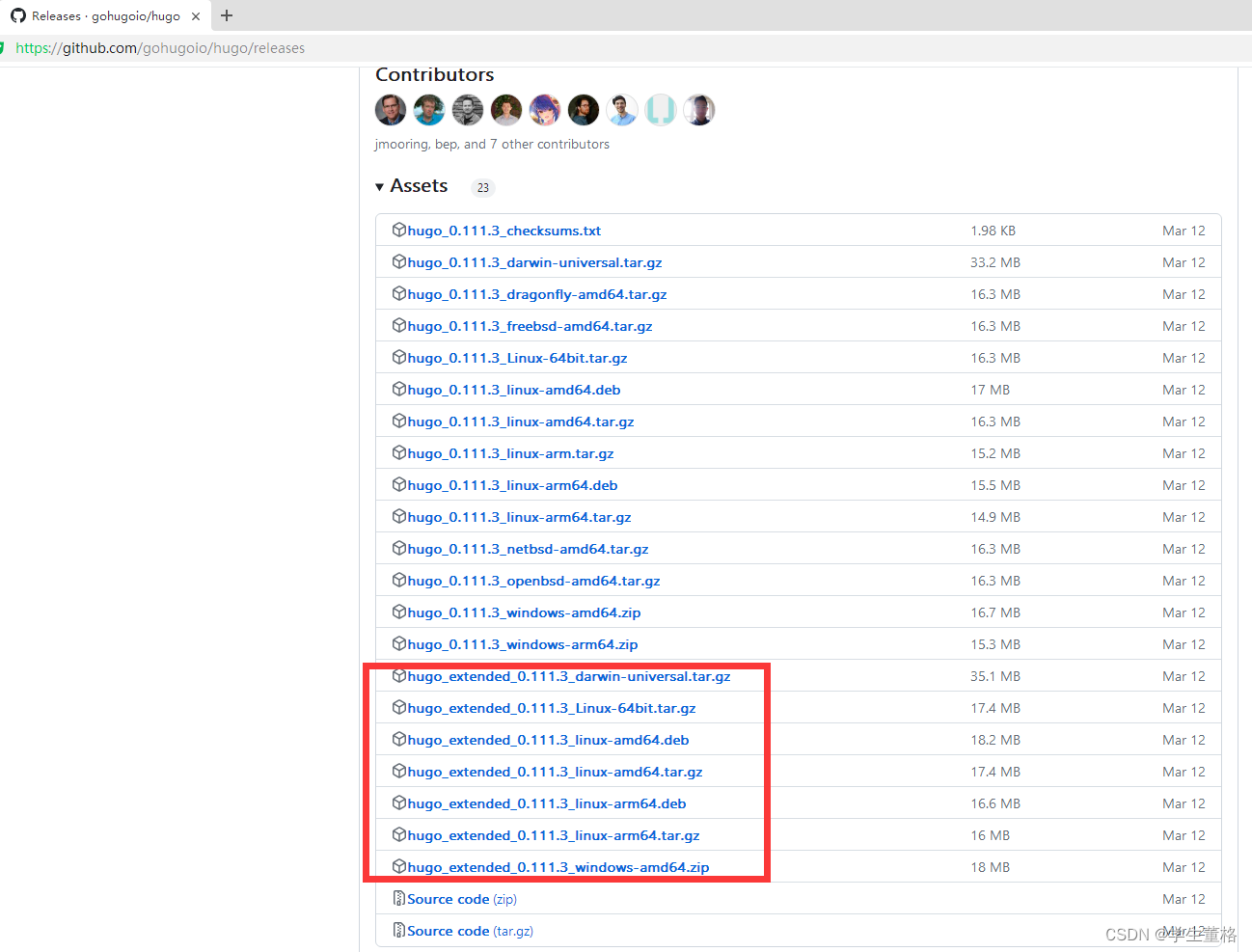Download hugo_0.111.3_linux-arm64.tar.gz

tap(519, 516)
